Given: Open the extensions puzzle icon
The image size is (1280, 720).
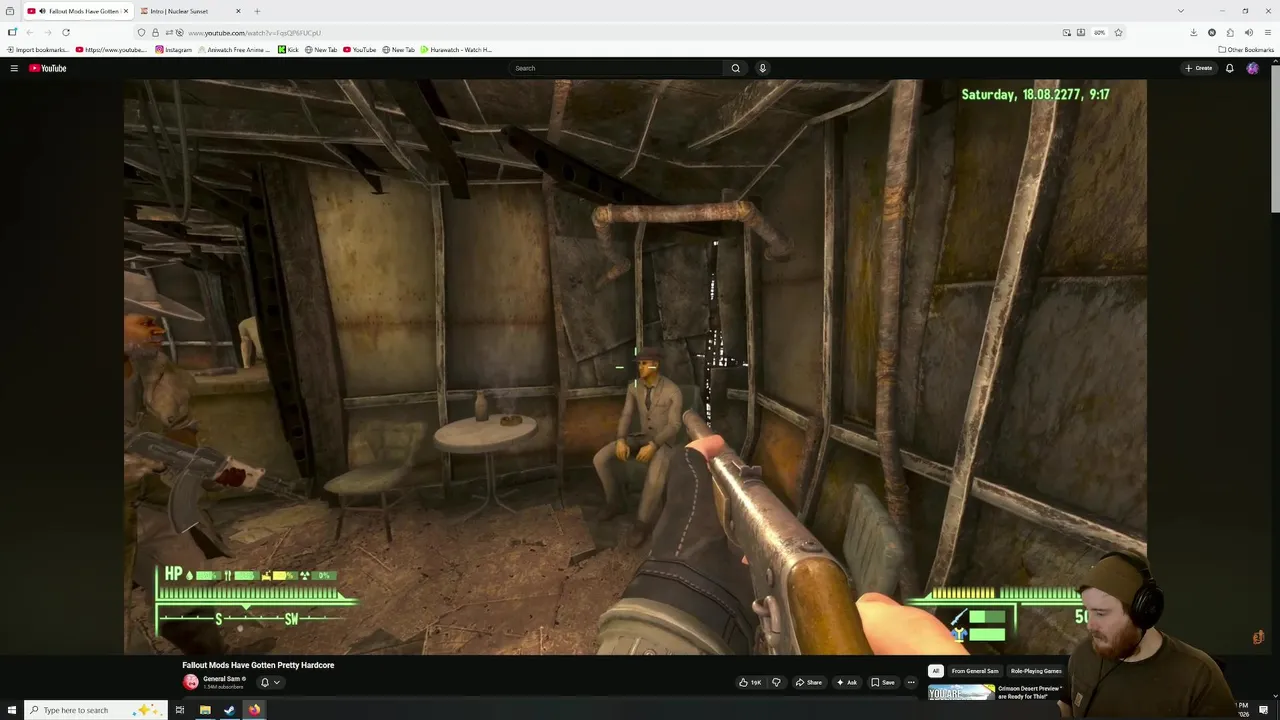Looking at the screenshot, I should pyautogui.click(x=1230, y=32).
